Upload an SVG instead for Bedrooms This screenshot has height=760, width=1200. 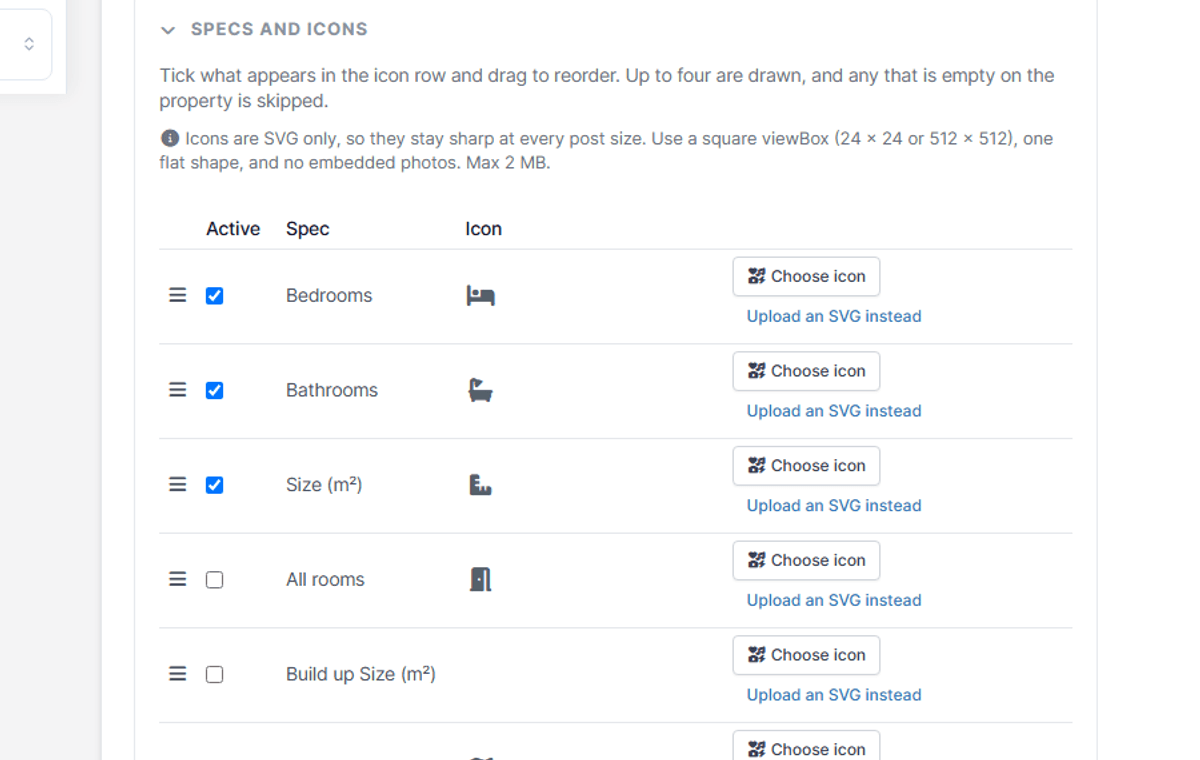834,316
